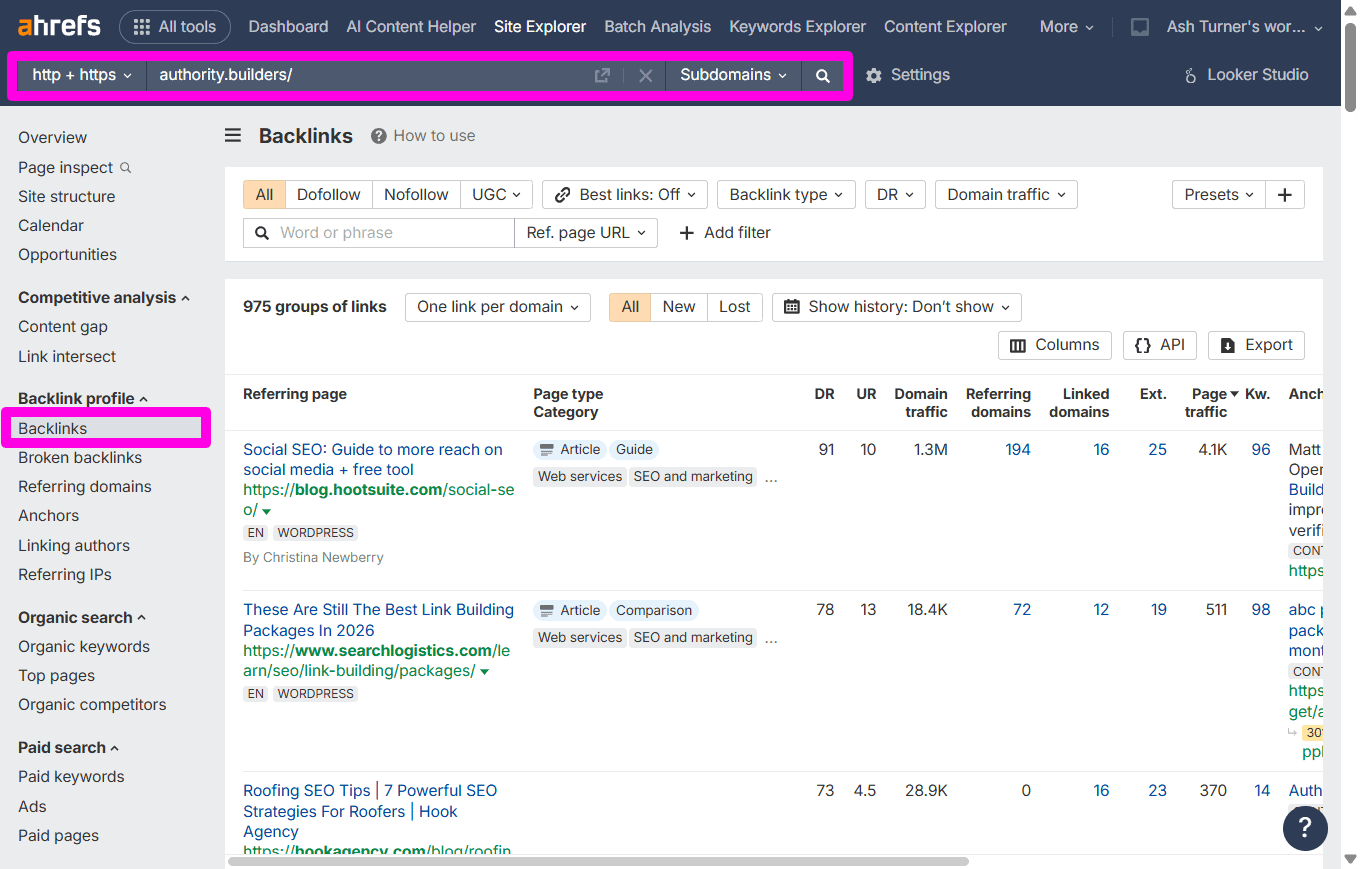Export the backlinks list
Screen dimensions: 1360x869
1257,345
